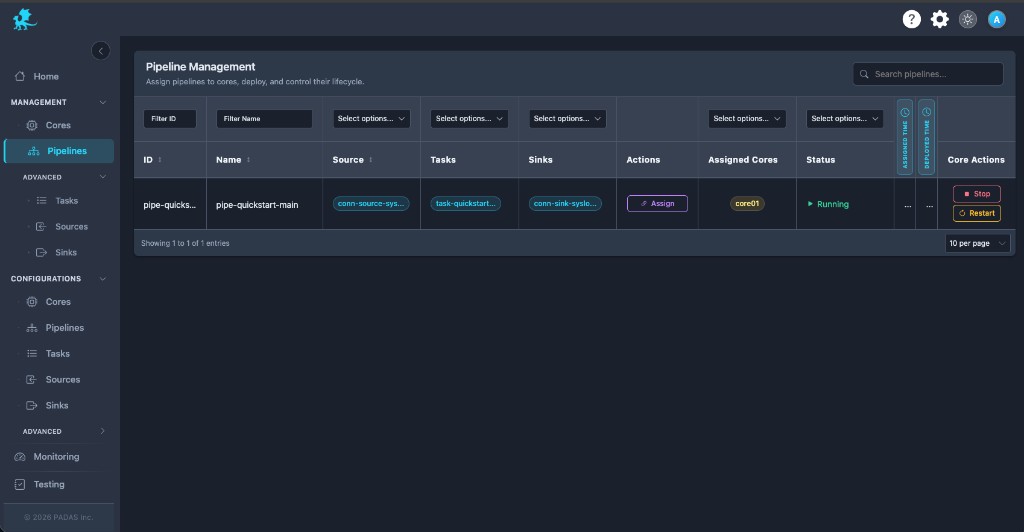Open Sources under Management Advanced

click(62, 227)
